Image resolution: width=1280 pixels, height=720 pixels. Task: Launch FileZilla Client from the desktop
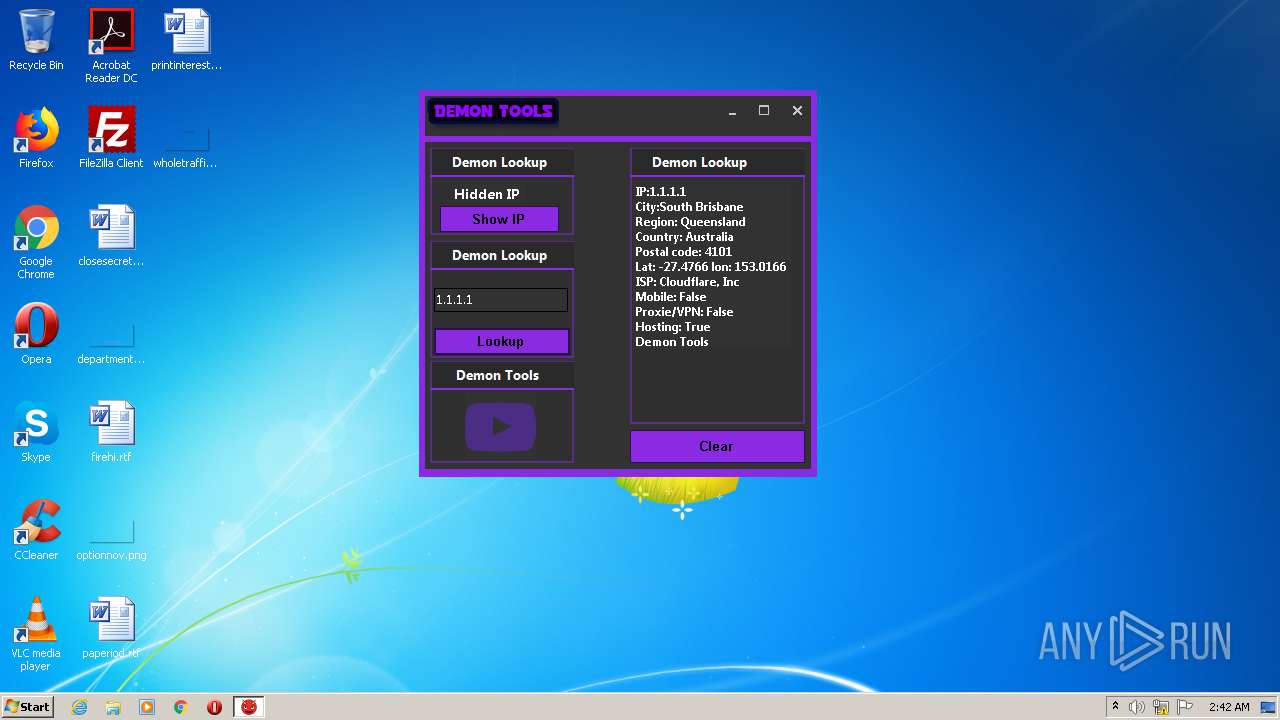[x=111, y=138]
